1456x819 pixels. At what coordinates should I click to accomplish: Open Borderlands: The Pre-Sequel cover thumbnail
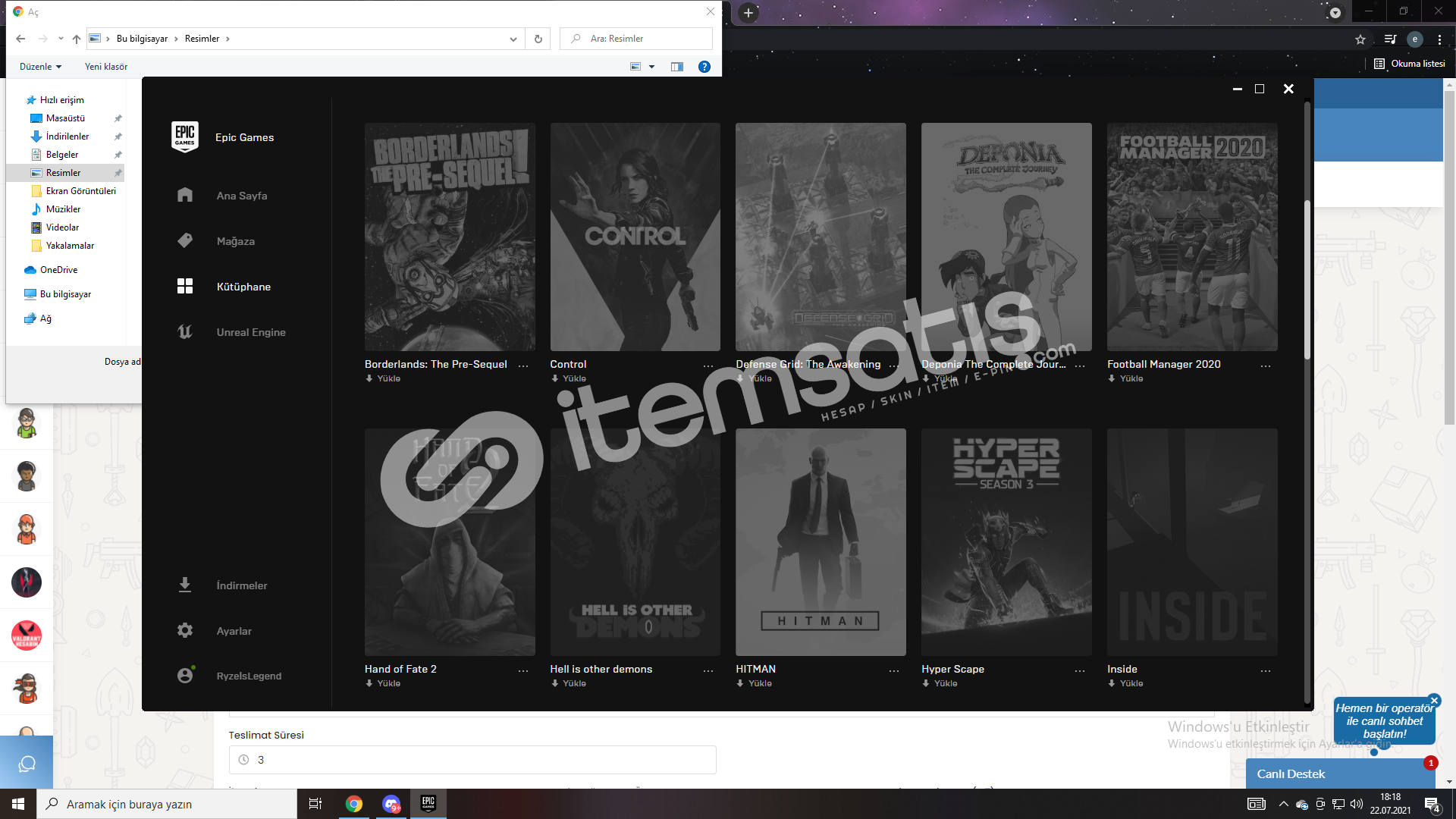click(x=450, y=237)
